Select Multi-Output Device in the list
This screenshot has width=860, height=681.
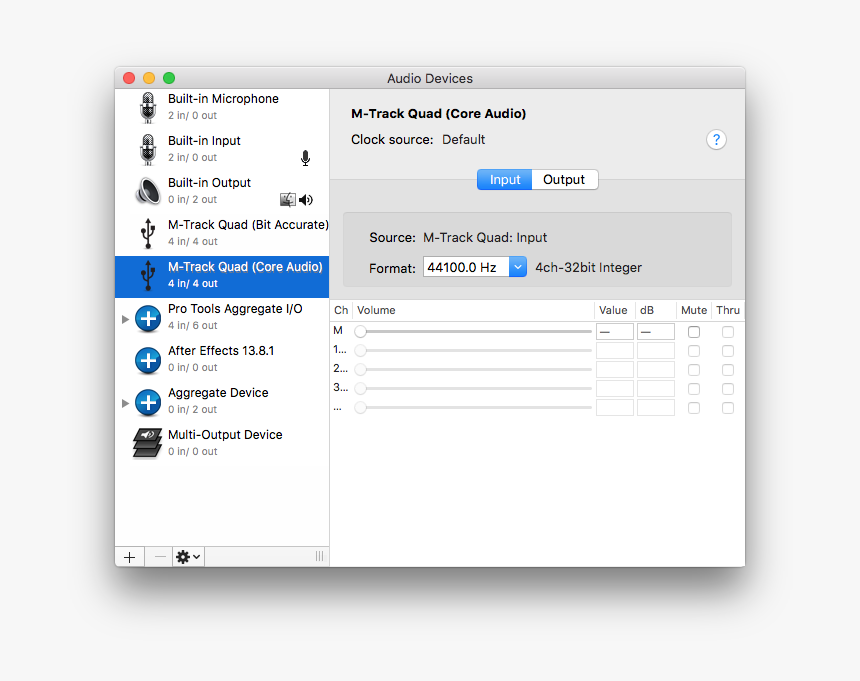tap(222, 443)
